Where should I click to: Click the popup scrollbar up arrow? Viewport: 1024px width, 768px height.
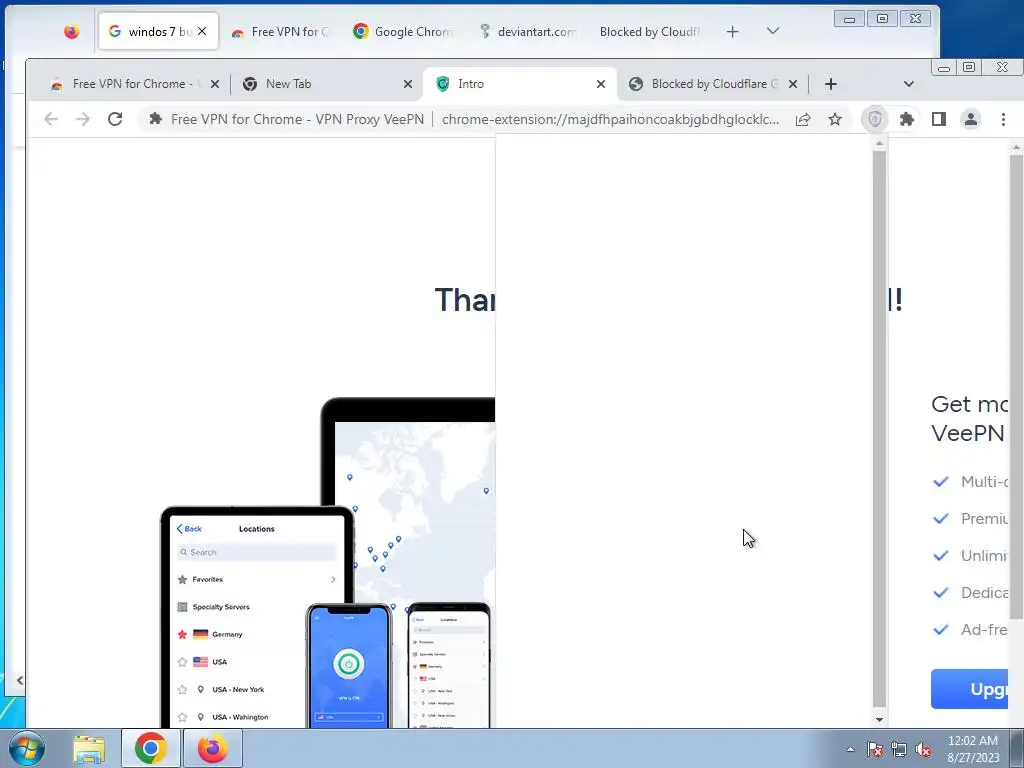coord(879,143)
